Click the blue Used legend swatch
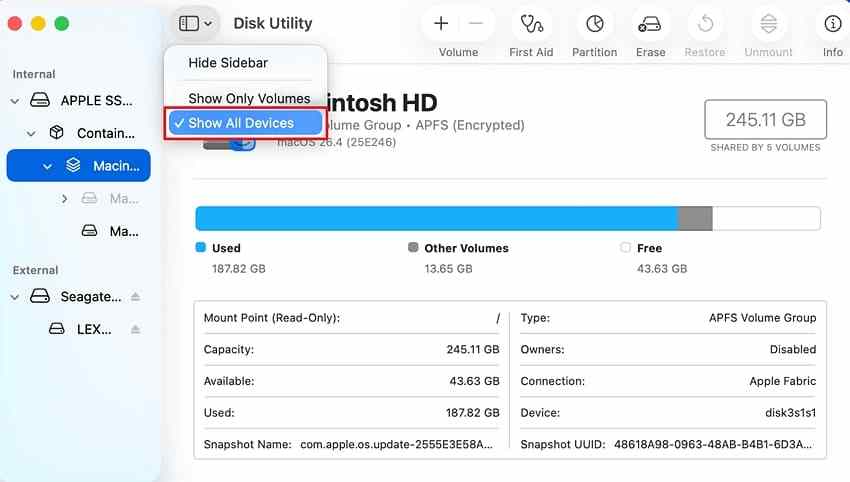This screenshot has height=482, width=850. (x=201, y=247)
